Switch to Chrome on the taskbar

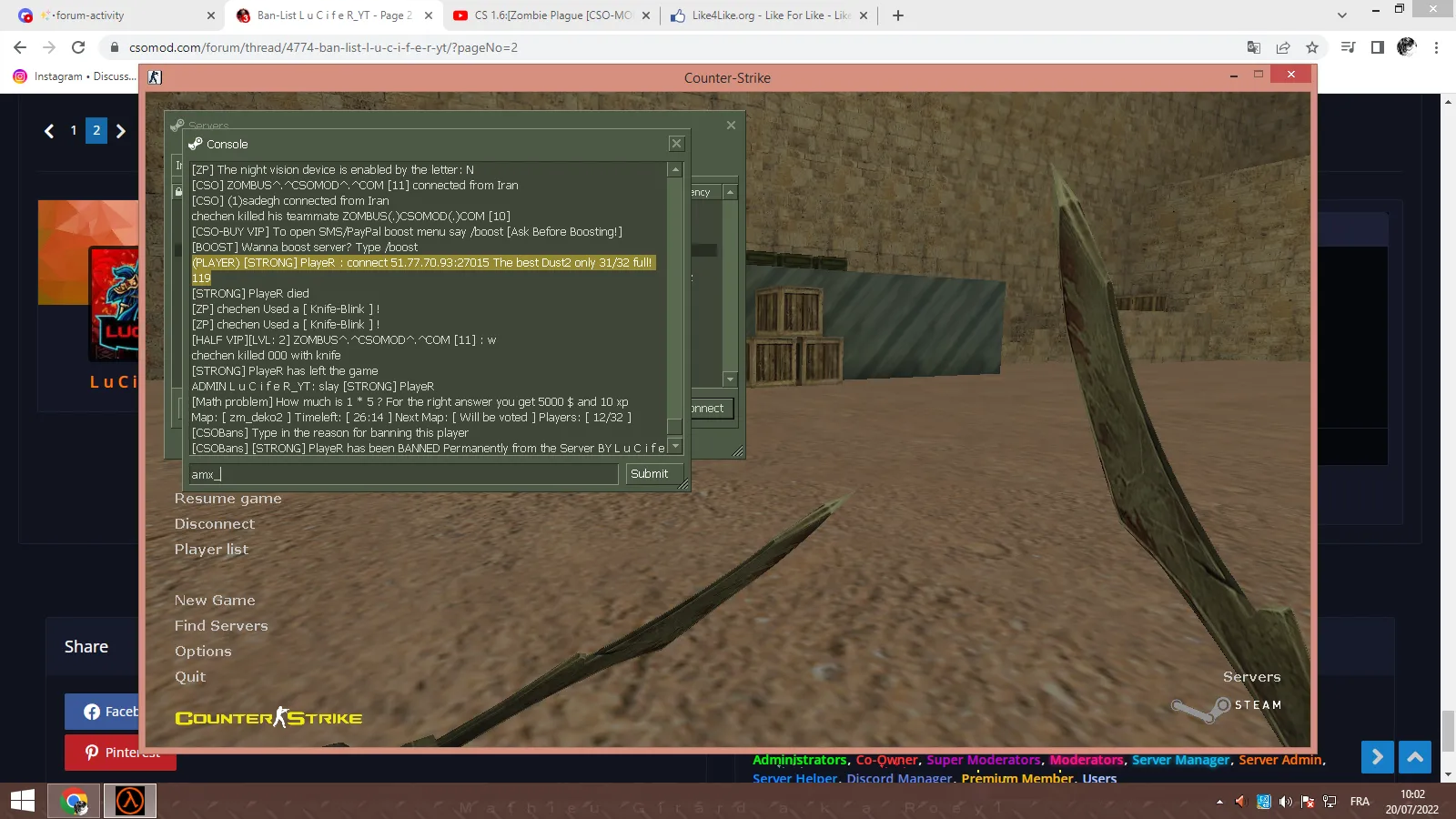point(74,801)
